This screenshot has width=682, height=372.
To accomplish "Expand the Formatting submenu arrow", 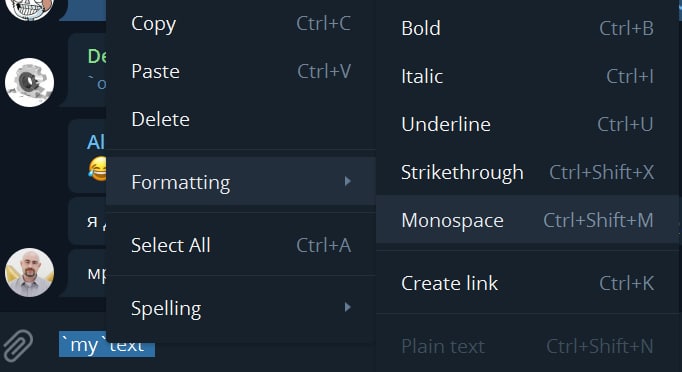I will [x=347, y=181].
